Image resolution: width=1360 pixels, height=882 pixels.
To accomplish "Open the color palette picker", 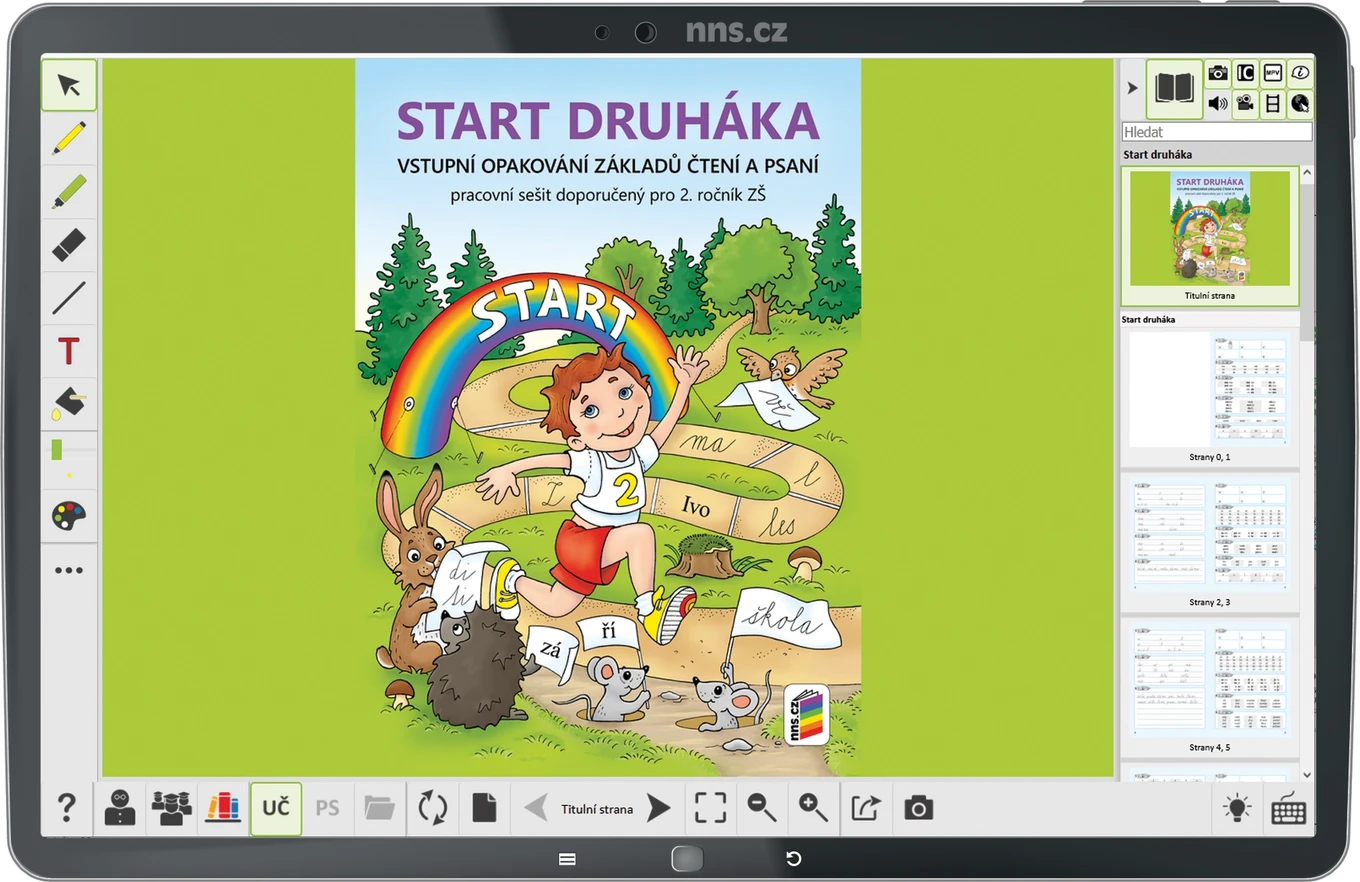I will [69, 516].
